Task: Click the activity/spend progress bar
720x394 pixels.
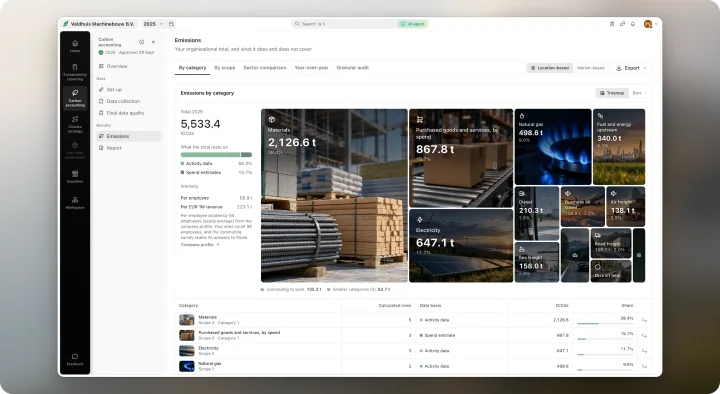Action: pos(216,155)
